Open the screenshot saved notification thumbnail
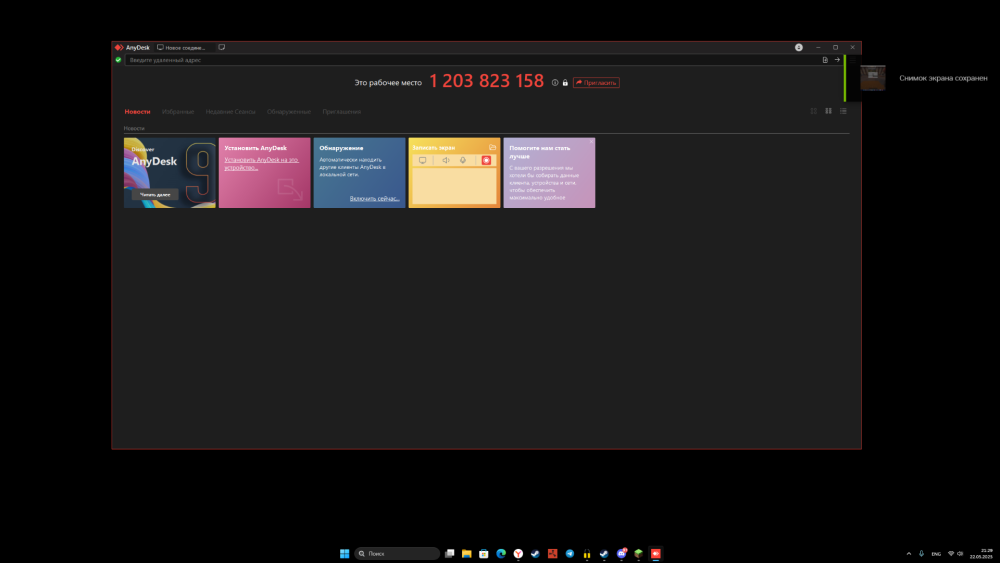Viewport: 1000px width, 563px height. point(873,78)
